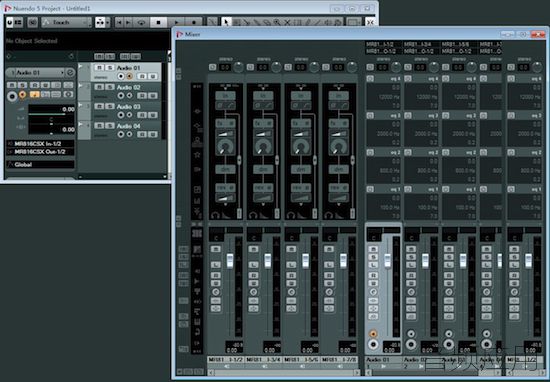
Task: Select the Mute X tool in the toolbar
Action: 287,22
